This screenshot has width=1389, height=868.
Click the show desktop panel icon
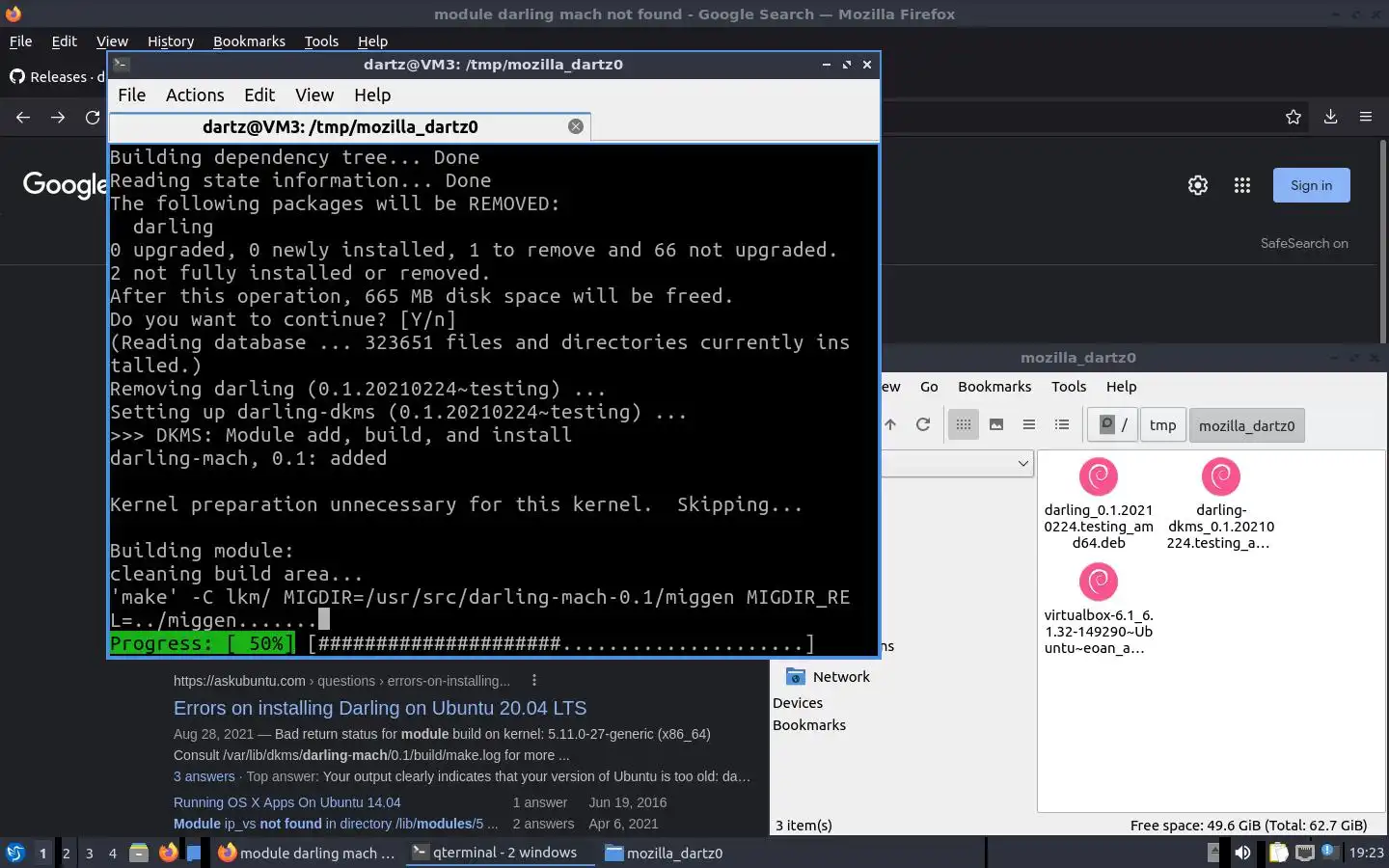[x=193, y=853]
